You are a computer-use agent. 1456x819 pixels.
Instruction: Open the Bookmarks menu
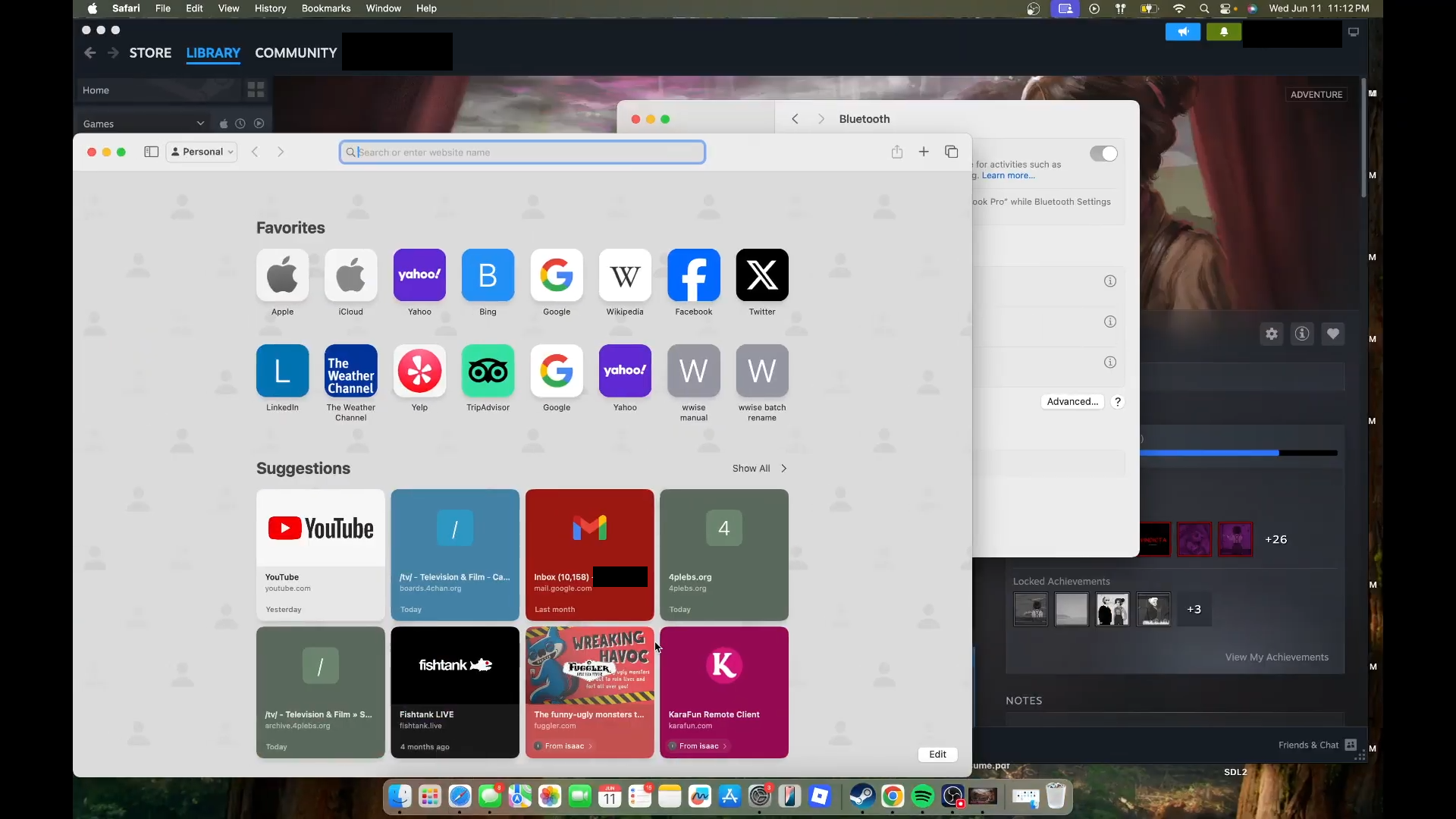pyautogui.click(x=326, y=8)
